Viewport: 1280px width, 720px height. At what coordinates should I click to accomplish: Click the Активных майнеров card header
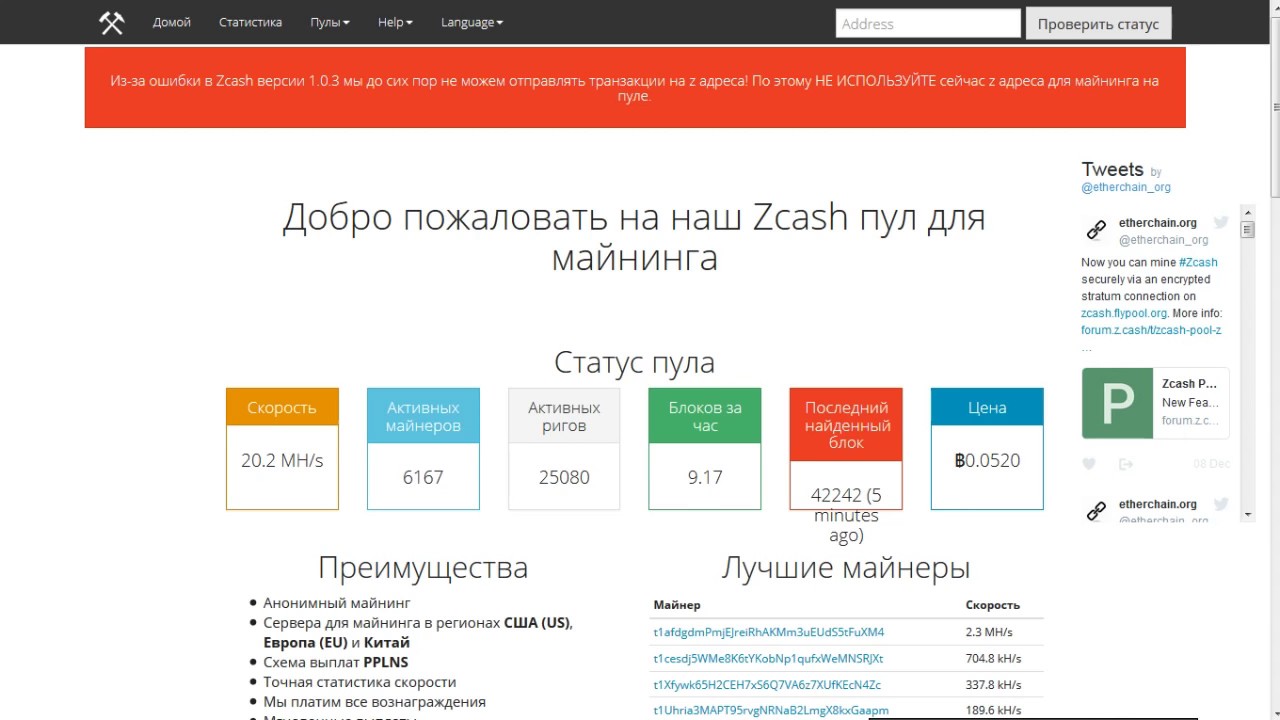click(423, 416)
